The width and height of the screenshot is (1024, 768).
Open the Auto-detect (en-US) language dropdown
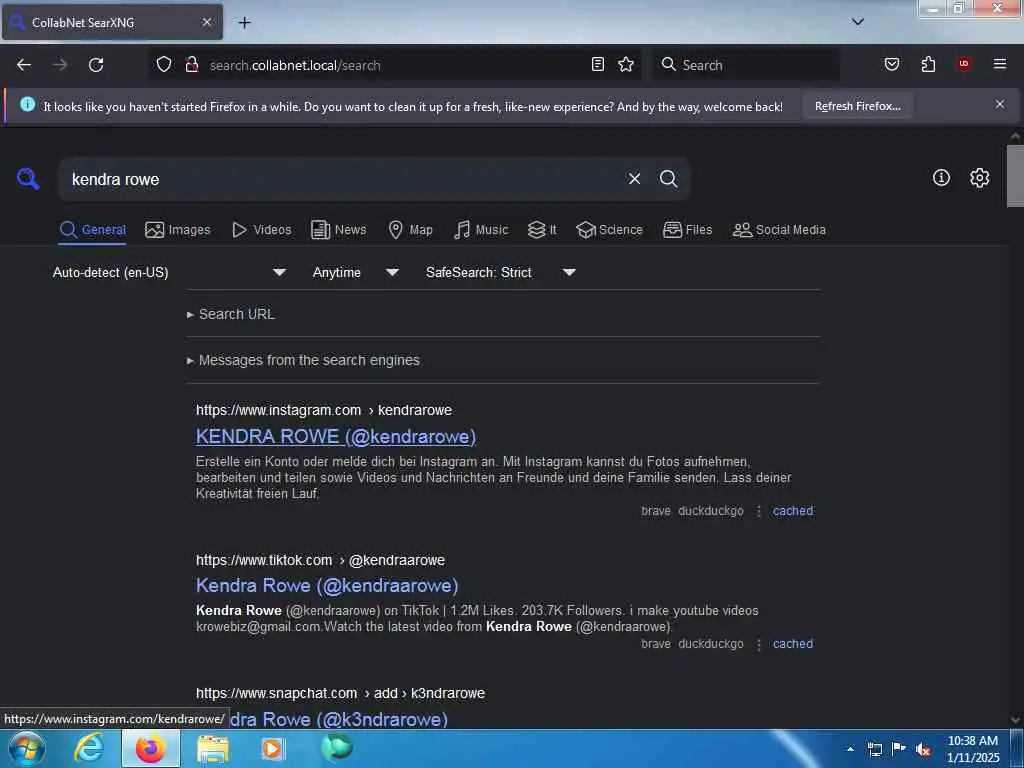[169, 272]
